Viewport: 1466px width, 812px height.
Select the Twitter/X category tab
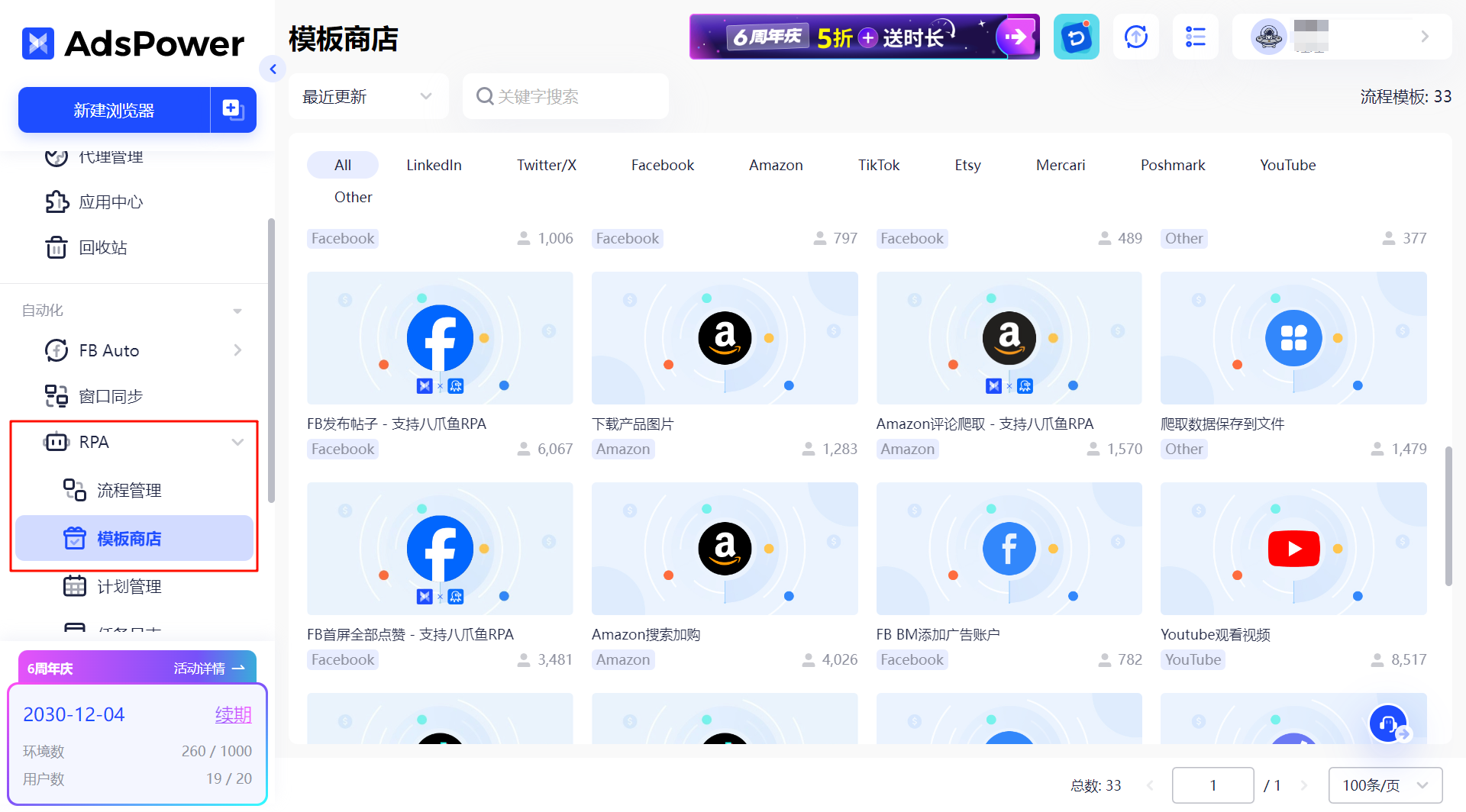[547, 165]
